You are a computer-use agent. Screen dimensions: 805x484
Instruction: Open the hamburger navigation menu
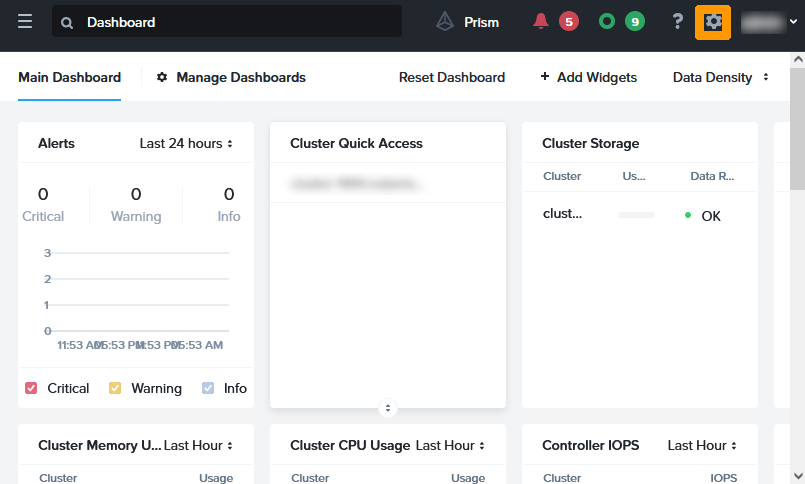(x=25, y=22)
